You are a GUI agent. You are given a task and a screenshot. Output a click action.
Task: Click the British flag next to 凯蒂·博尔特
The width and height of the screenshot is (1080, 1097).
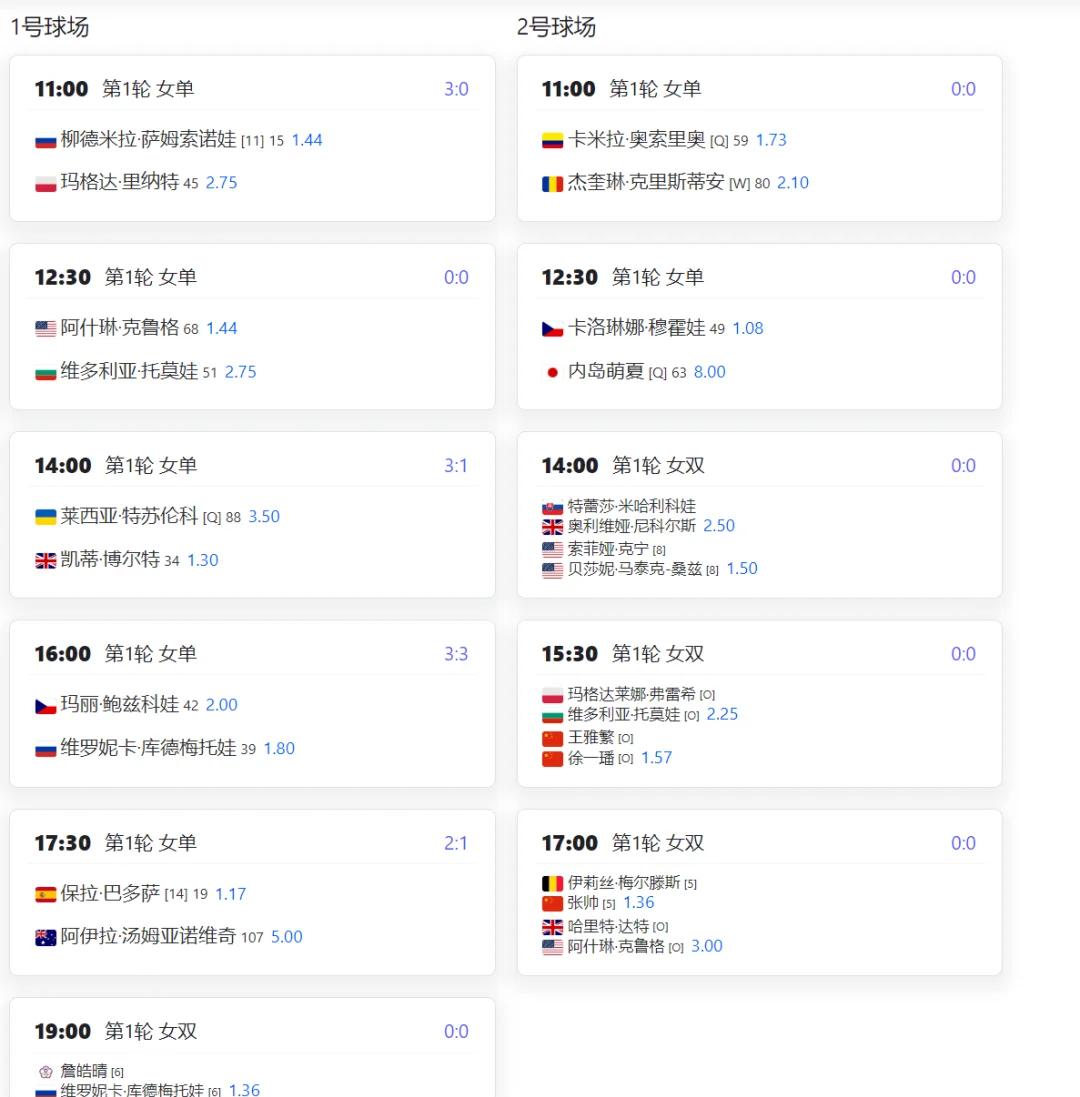point(46,561)
